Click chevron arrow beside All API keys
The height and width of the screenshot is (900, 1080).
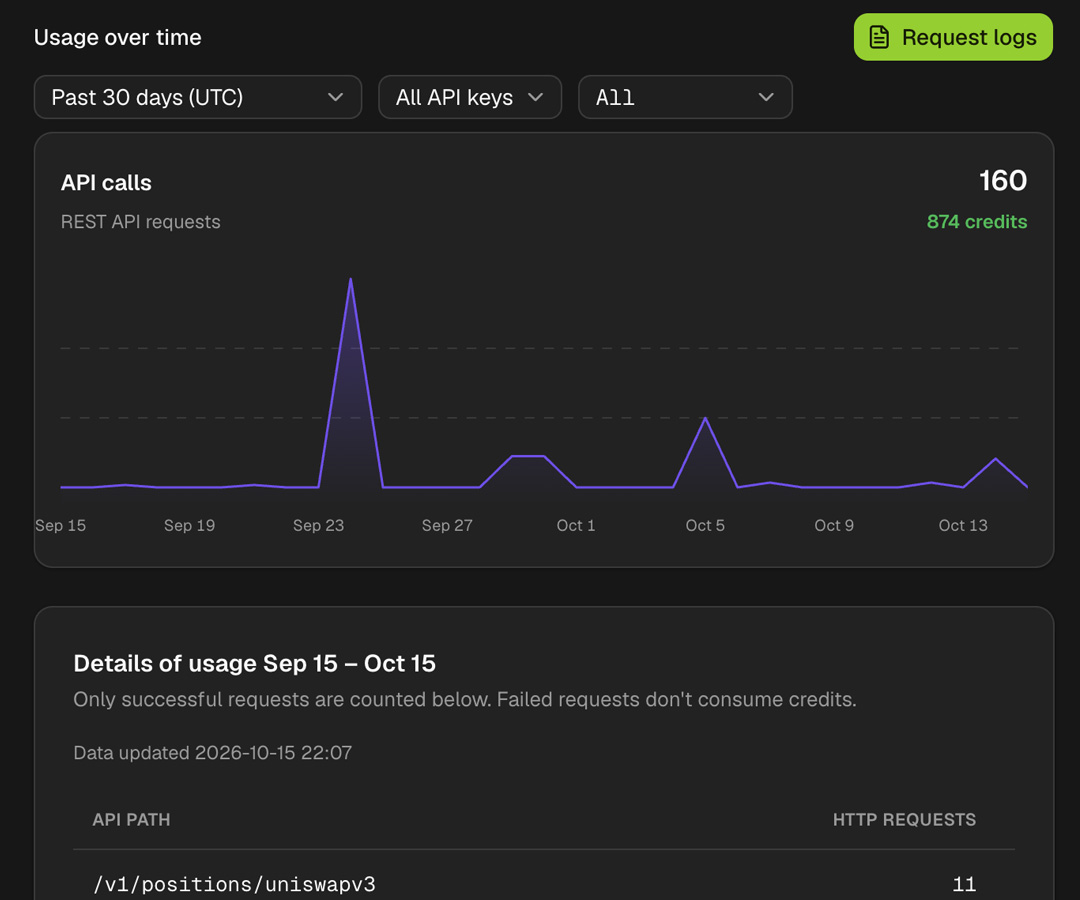click(x=535, y=97)
